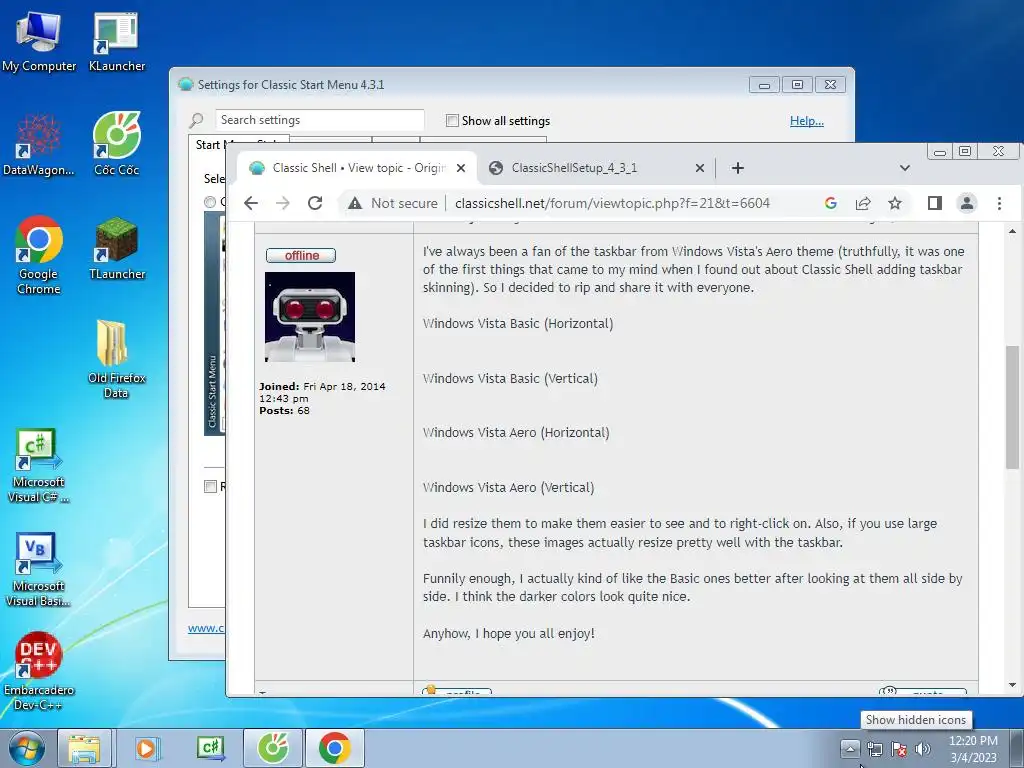The height and width of the screenshot is (768, 1024).
Task: Click the browser forward arrow
Action: click(x=283, y=203)
